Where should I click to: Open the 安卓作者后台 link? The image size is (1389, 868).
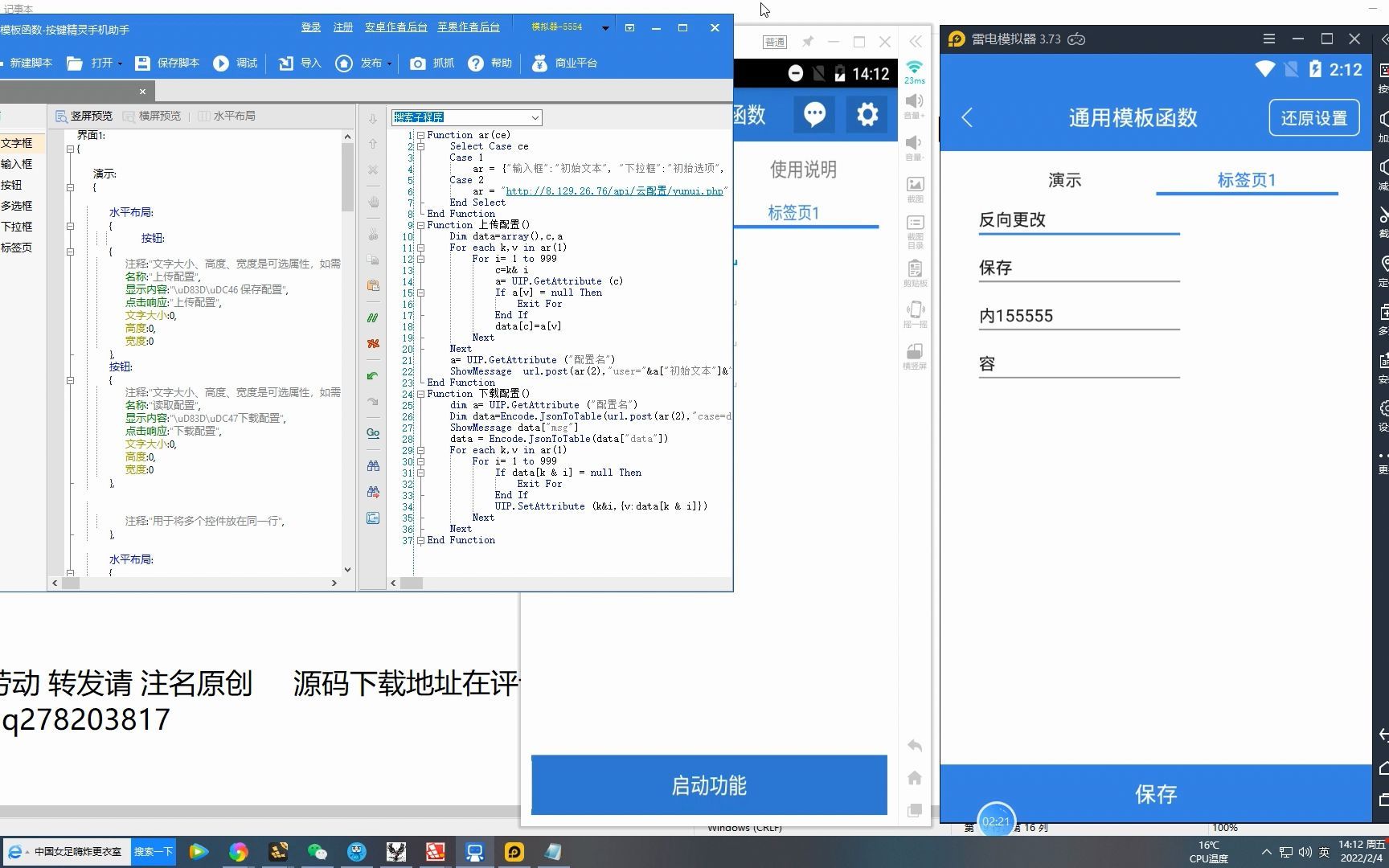tap(395, 27)
